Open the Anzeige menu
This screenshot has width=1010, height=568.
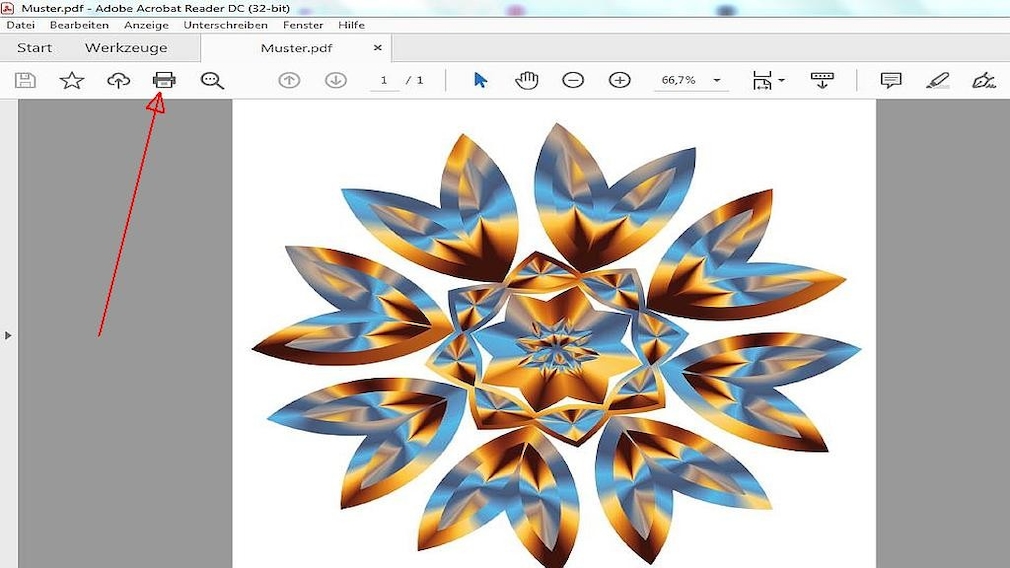[146, 24]
